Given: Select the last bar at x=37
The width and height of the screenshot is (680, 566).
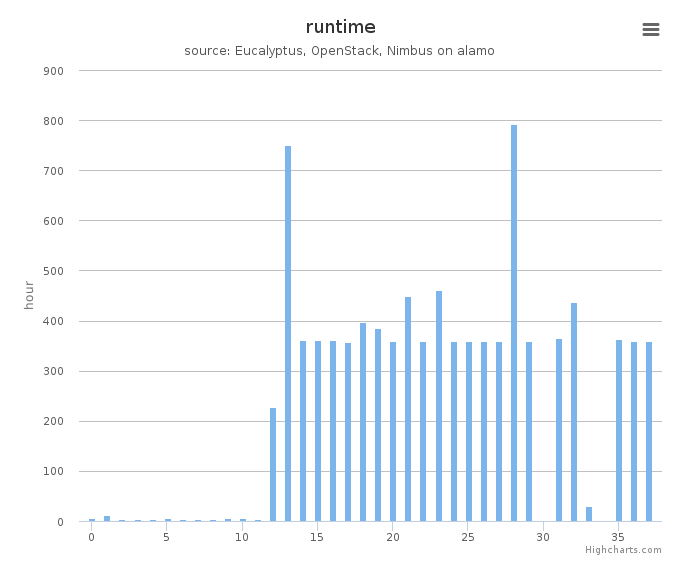Looking at the screenshot, I should 649,432.
